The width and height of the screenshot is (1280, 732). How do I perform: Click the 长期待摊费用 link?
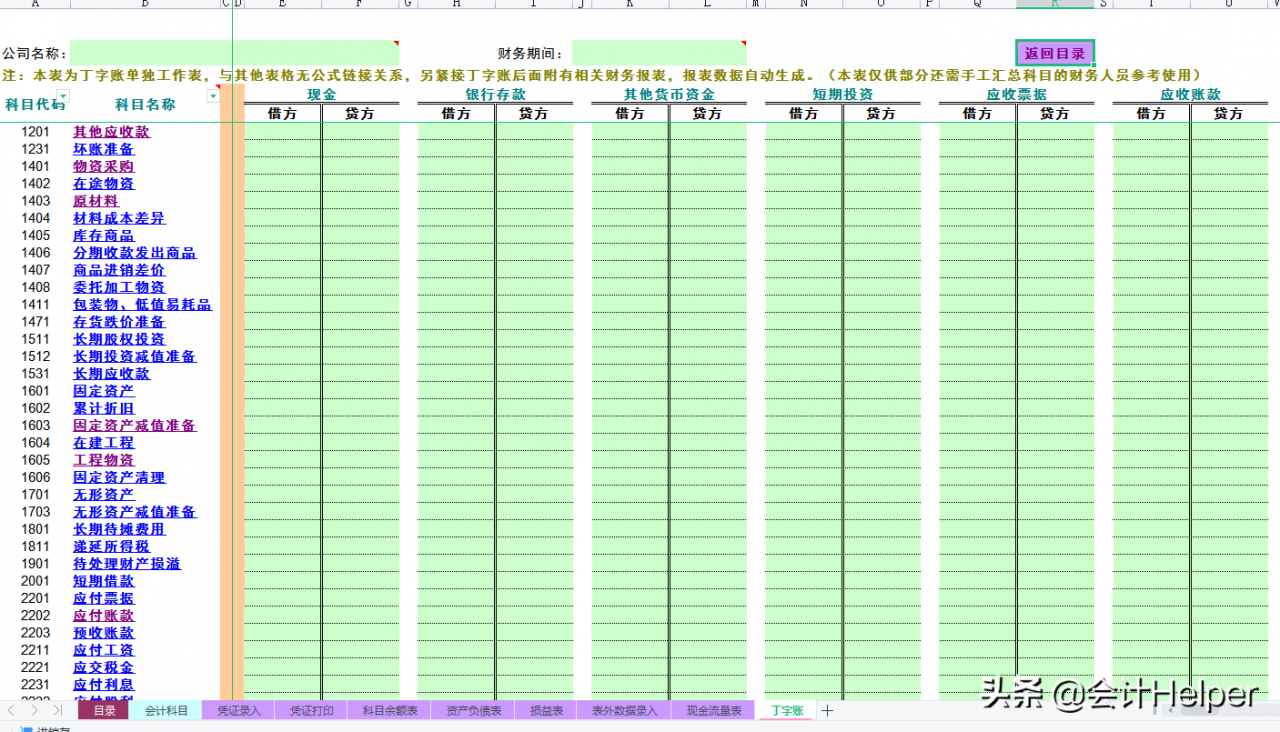119,530
